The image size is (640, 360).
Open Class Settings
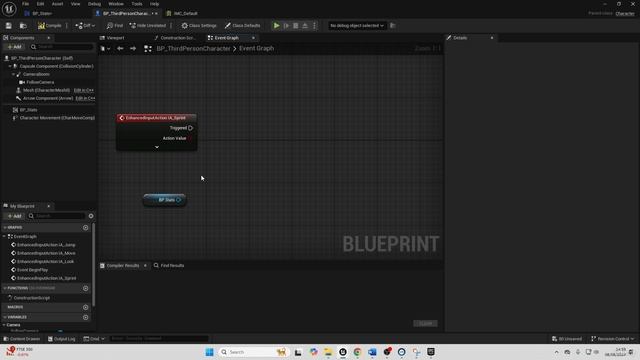199,25
